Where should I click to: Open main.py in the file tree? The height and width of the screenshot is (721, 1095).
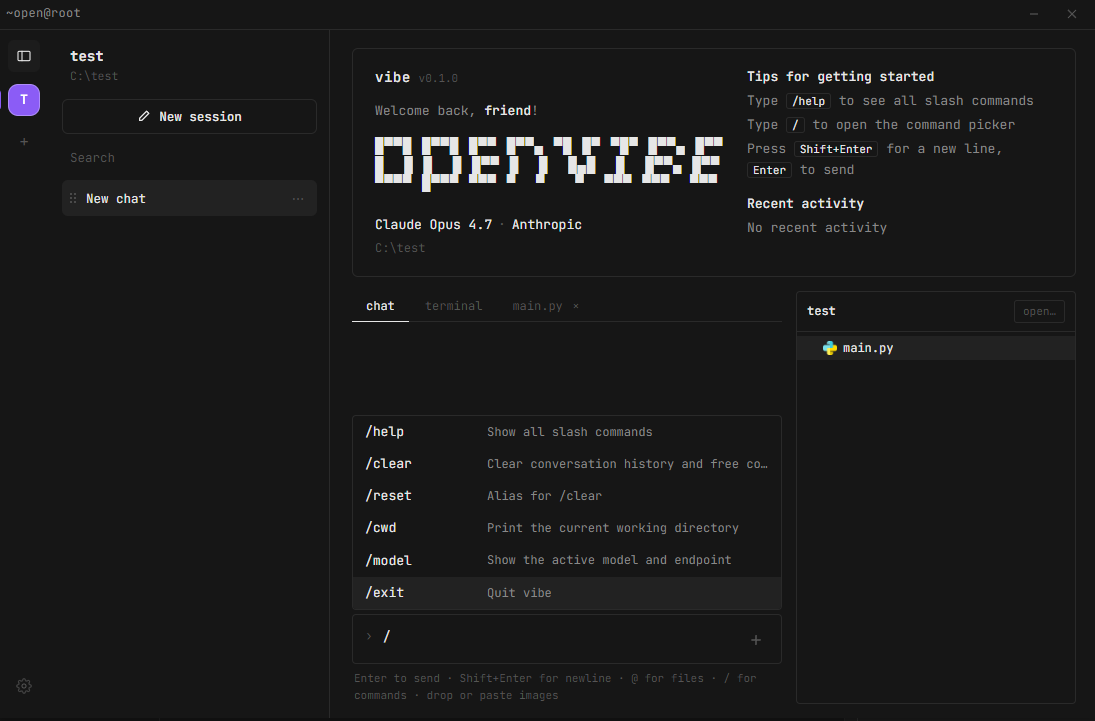click(x=936, y=348)
